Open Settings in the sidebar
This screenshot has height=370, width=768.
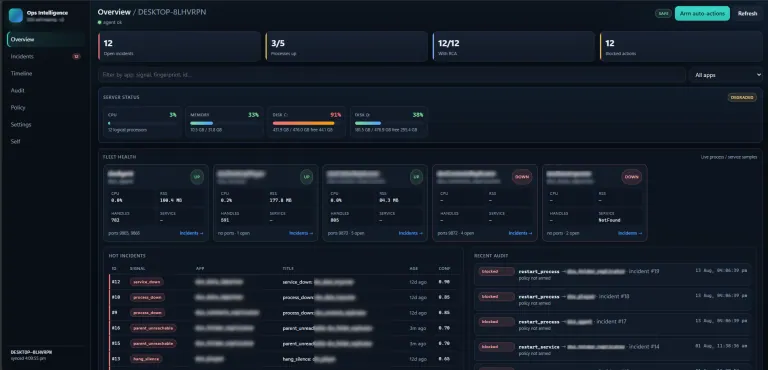[46, 124]
